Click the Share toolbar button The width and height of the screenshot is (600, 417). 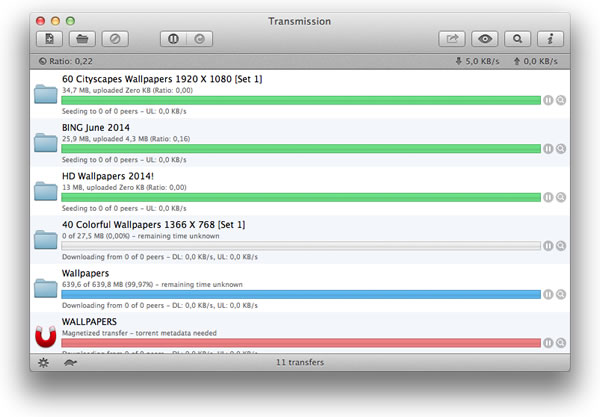[452, 39]
